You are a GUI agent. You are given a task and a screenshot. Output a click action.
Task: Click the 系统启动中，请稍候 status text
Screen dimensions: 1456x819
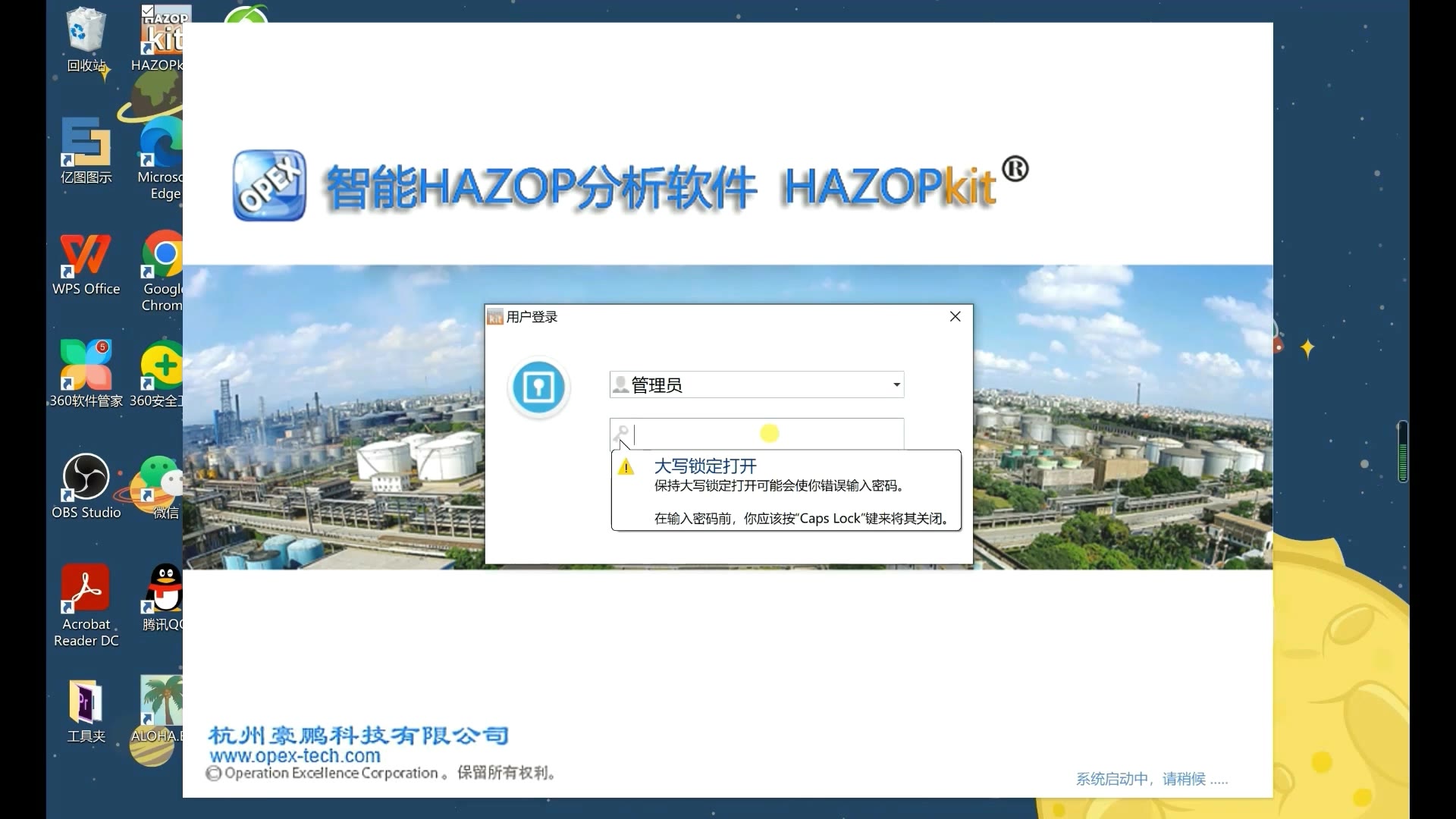click(x=1152, y=779)
